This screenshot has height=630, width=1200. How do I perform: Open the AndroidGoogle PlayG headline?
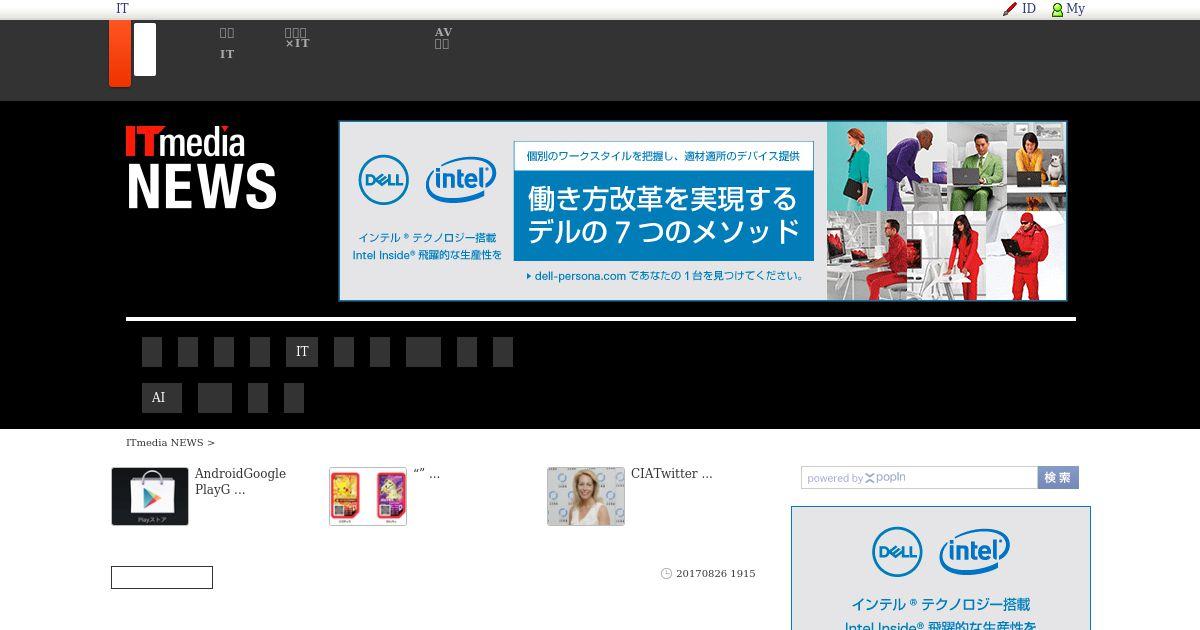[x=240, y=482]
